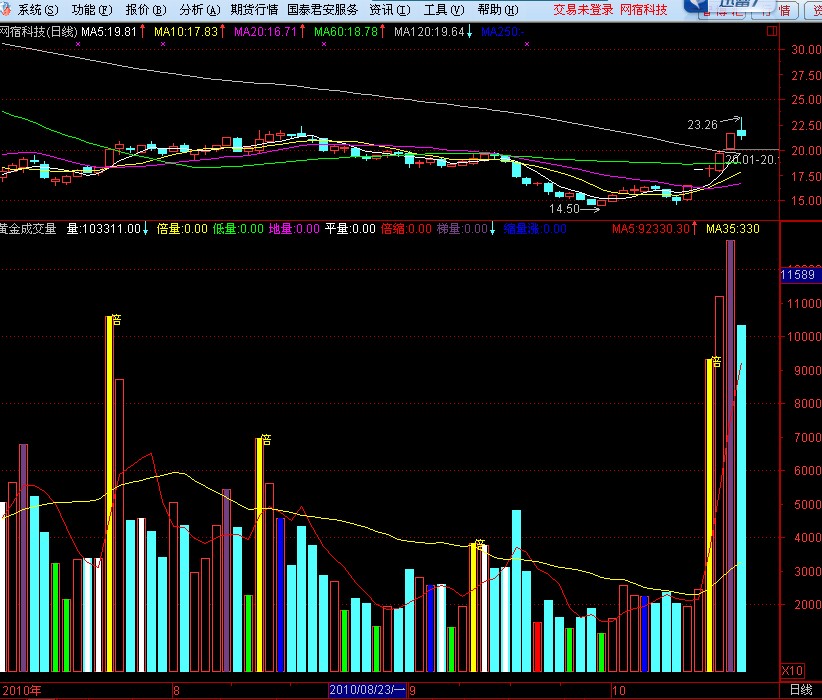Viewport: 822px width, 700px height.
Task: Open the 分析(A) menu
Action: pyautogui.click(x=200, y=10)
